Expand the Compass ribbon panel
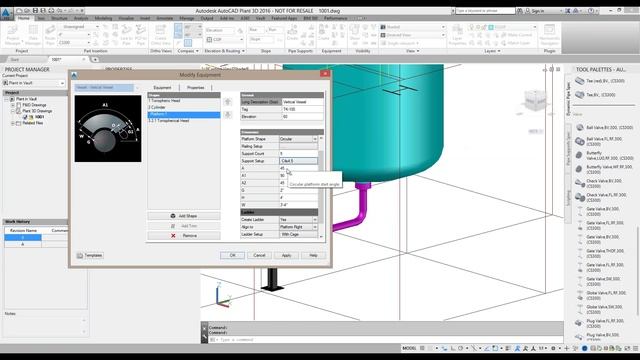 pyautogui.click(x=188, y=51)
